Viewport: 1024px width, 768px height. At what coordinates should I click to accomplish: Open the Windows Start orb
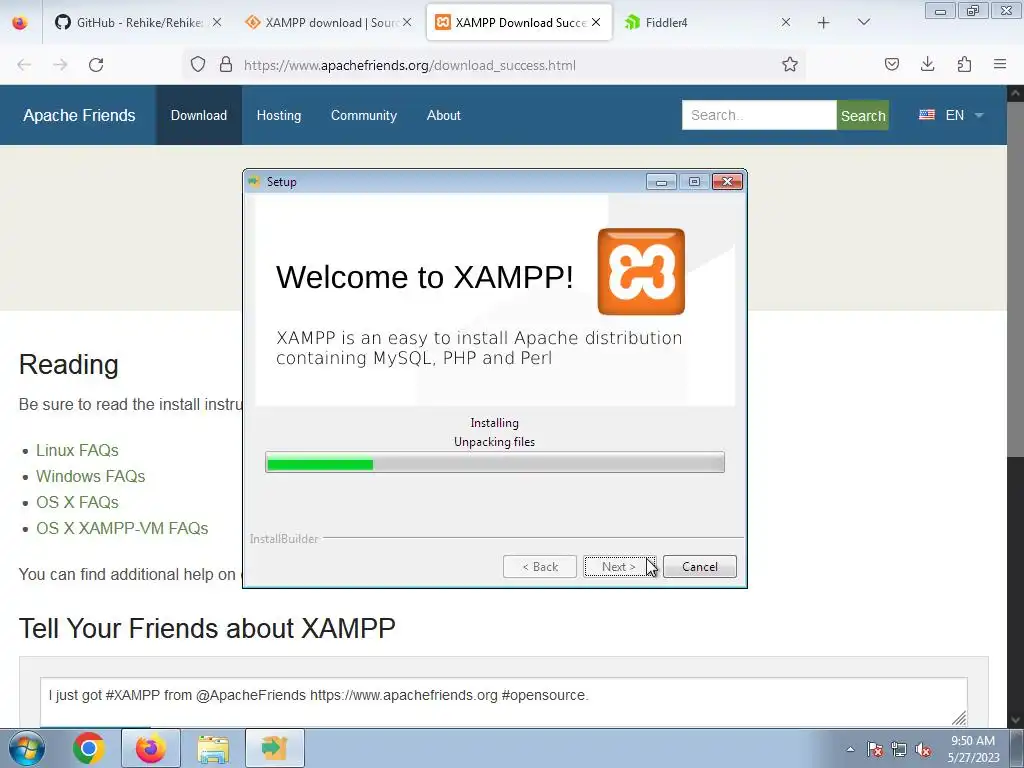27,748
